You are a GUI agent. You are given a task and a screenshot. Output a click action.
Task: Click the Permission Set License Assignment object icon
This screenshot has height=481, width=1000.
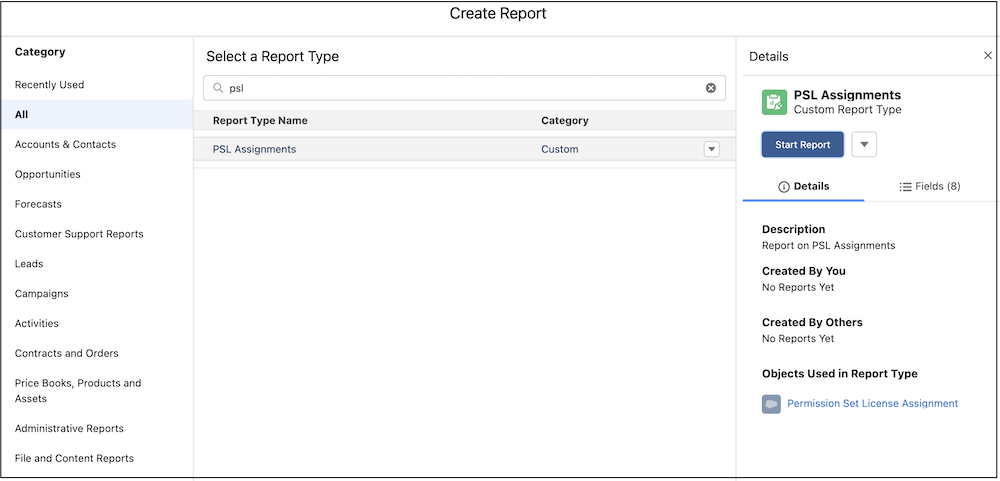click(x=771, y=404)
